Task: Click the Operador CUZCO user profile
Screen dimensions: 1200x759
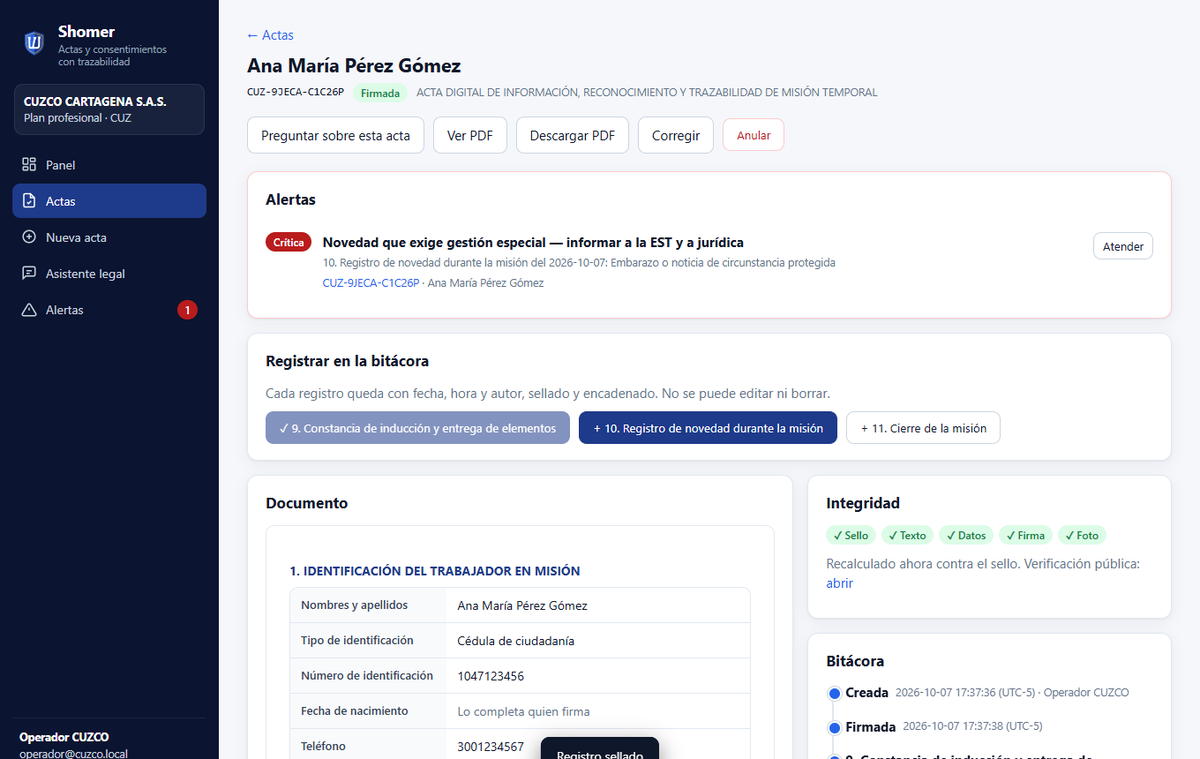Action: tap(74, 744)
